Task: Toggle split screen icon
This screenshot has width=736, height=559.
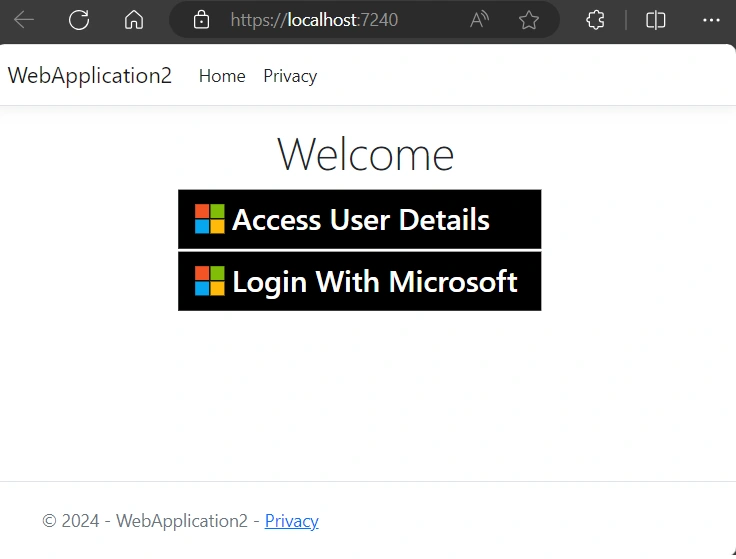Action: click(x=655, y=20)
